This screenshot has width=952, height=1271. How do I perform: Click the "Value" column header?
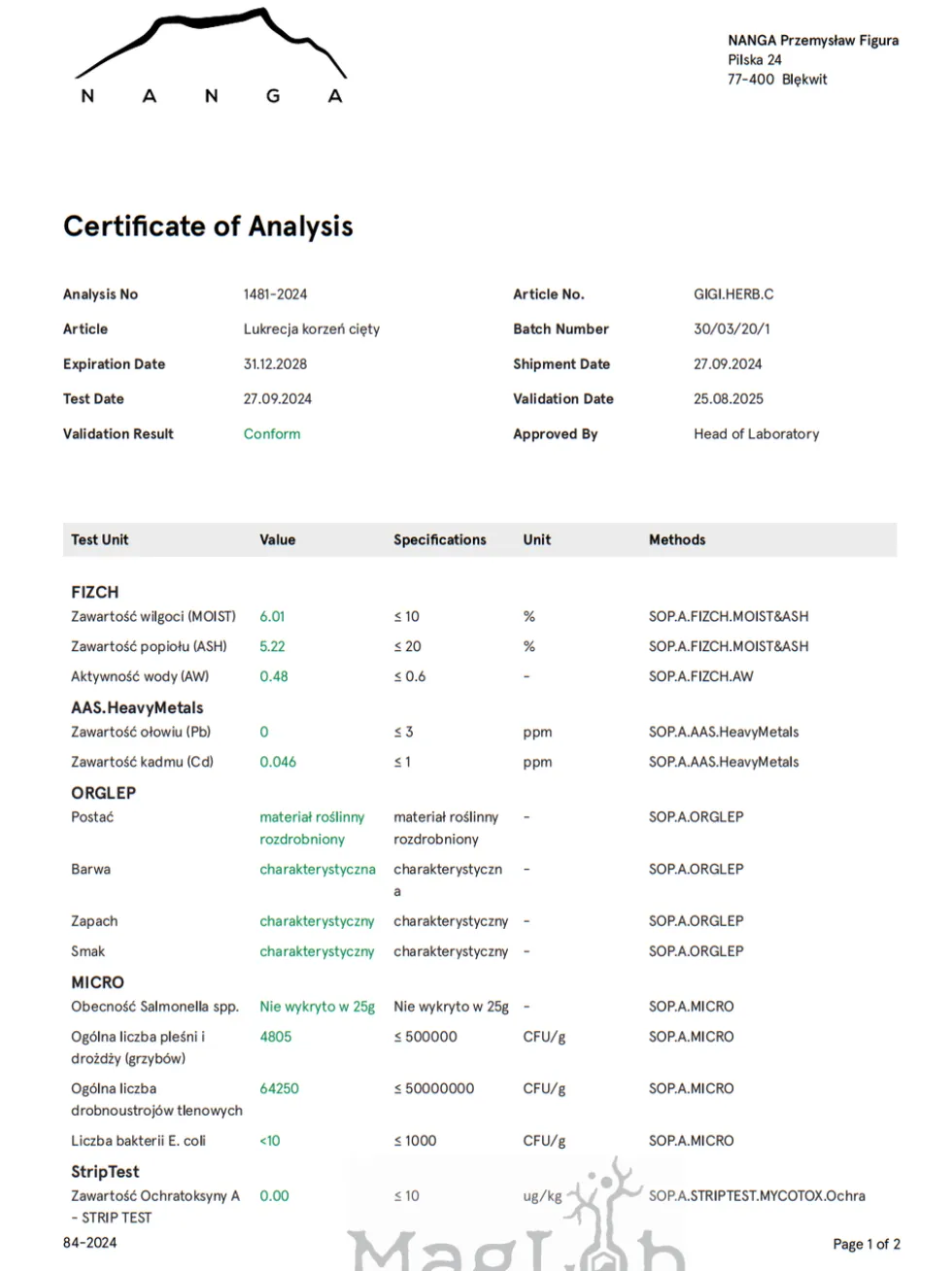(277, 540)
